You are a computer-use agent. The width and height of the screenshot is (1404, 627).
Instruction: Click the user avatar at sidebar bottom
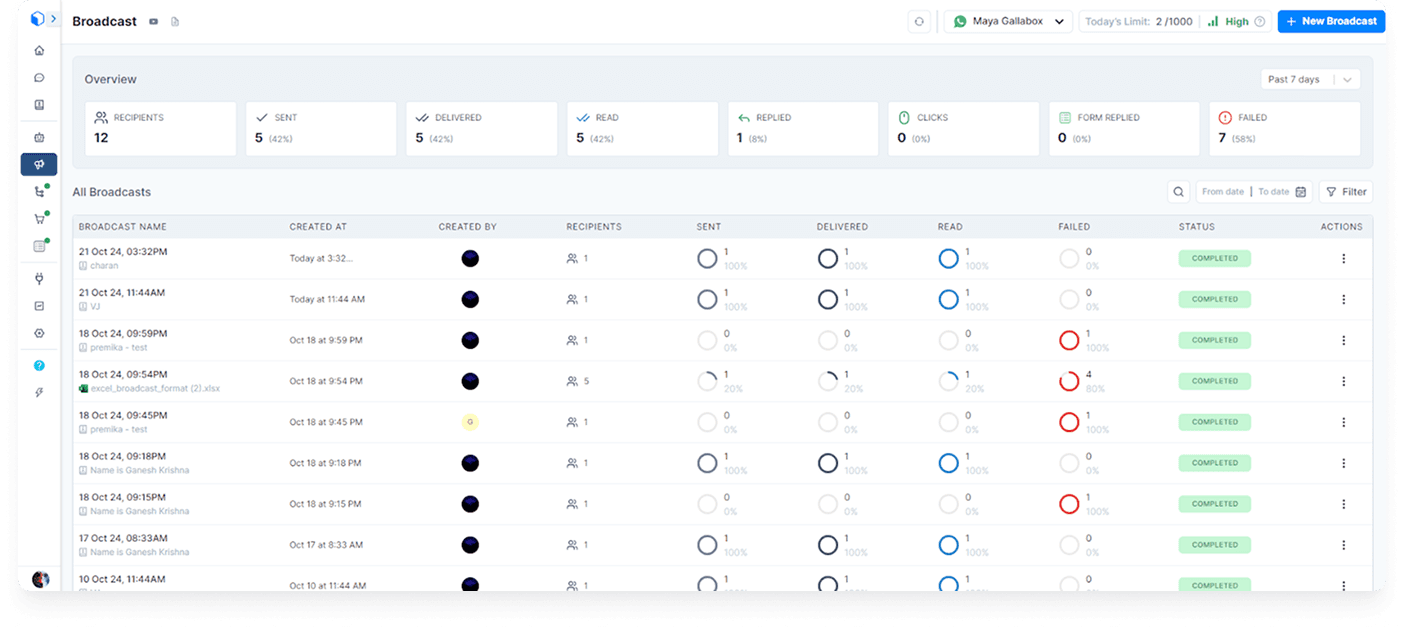(41, 579)
